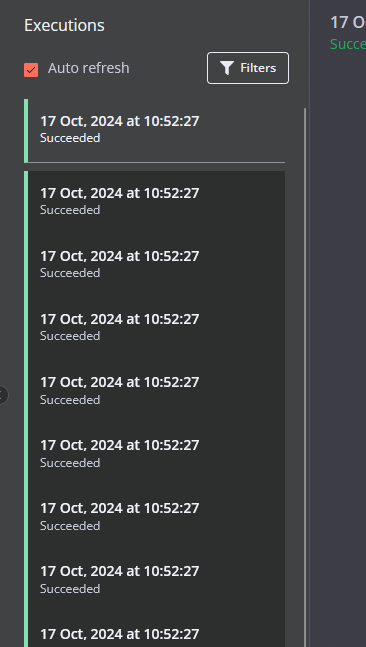
Task: Click the Executions panel heading
Action: pos(64,26)
